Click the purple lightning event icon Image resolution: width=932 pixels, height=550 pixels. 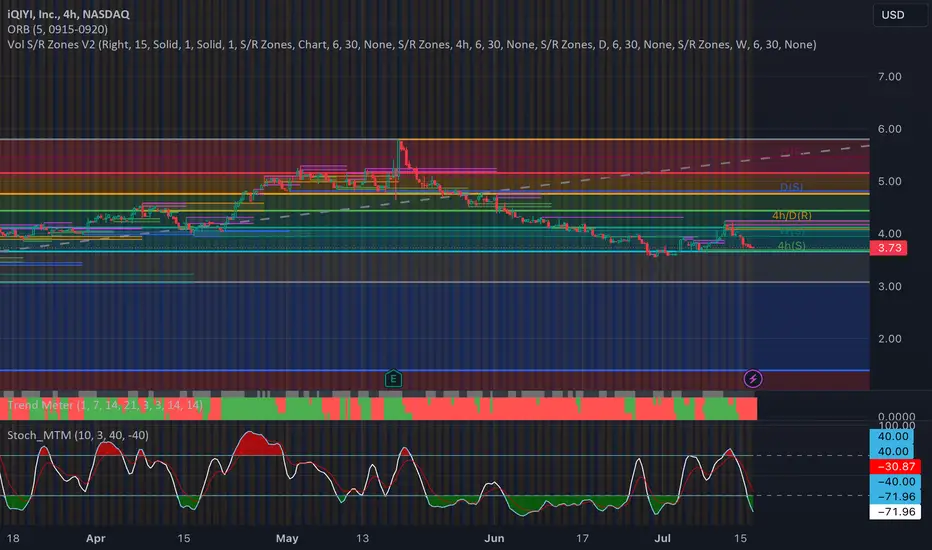[x=752, y=379]
